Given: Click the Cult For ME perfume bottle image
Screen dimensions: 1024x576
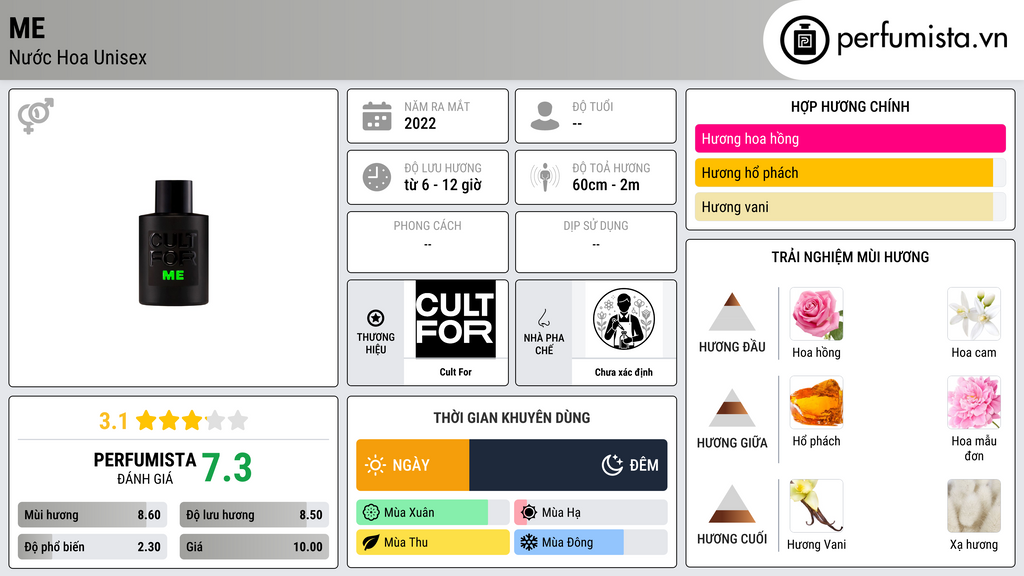Looking at the screenshot, I should (174, 243).
